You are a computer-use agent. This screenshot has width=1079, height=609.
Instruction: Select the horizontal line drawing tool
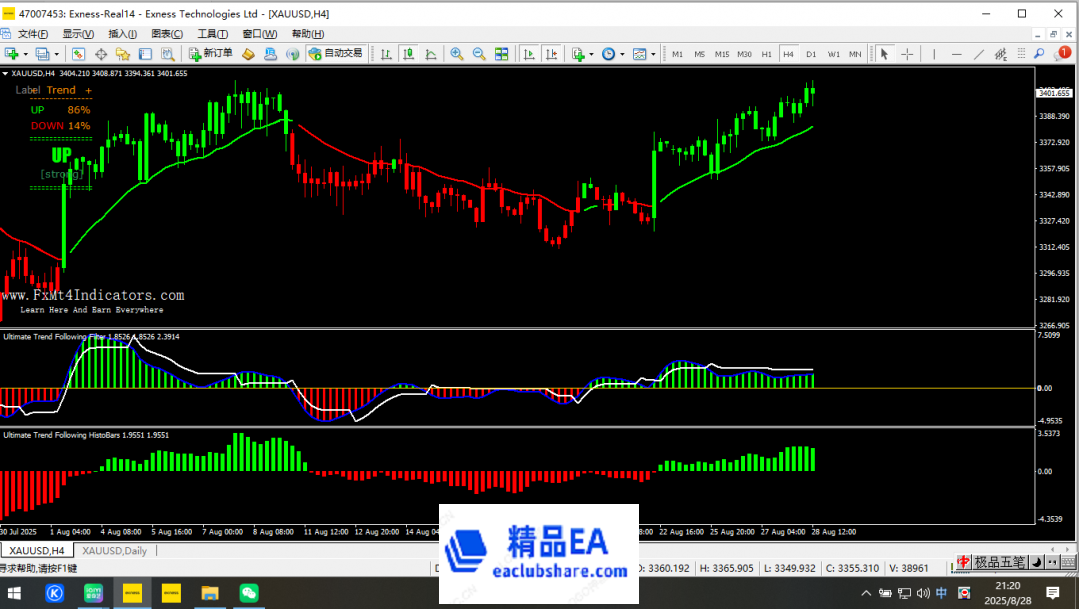tap(957, 53)
